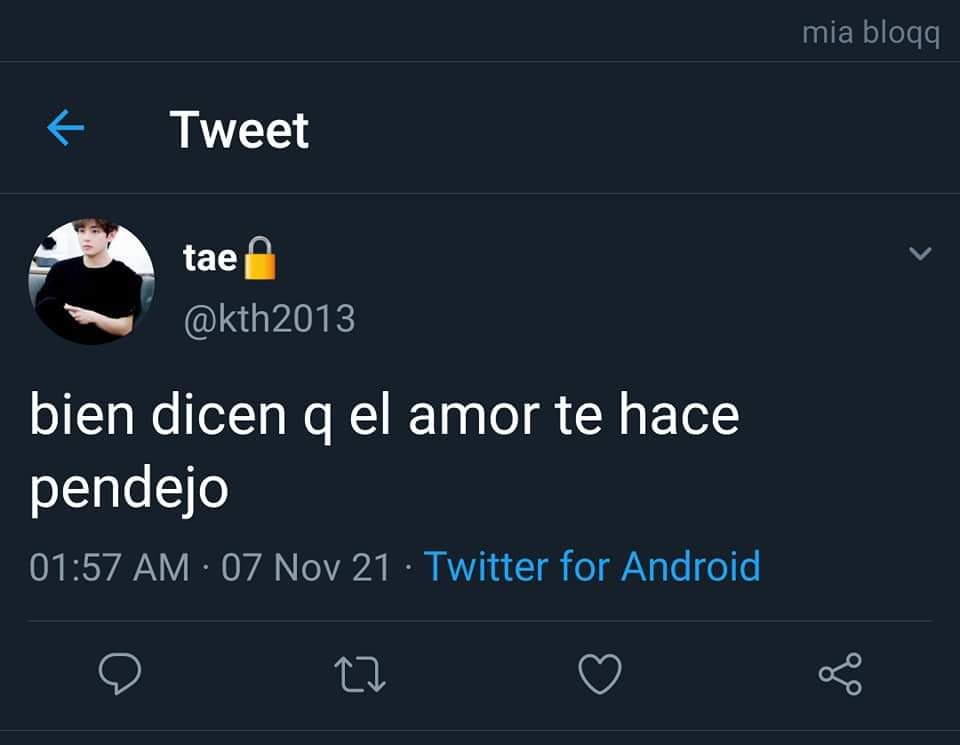The image size is (960, 745).
Task: Tap the word amor in the tweet
Action: pyautogui.click(x=474, y=416)
